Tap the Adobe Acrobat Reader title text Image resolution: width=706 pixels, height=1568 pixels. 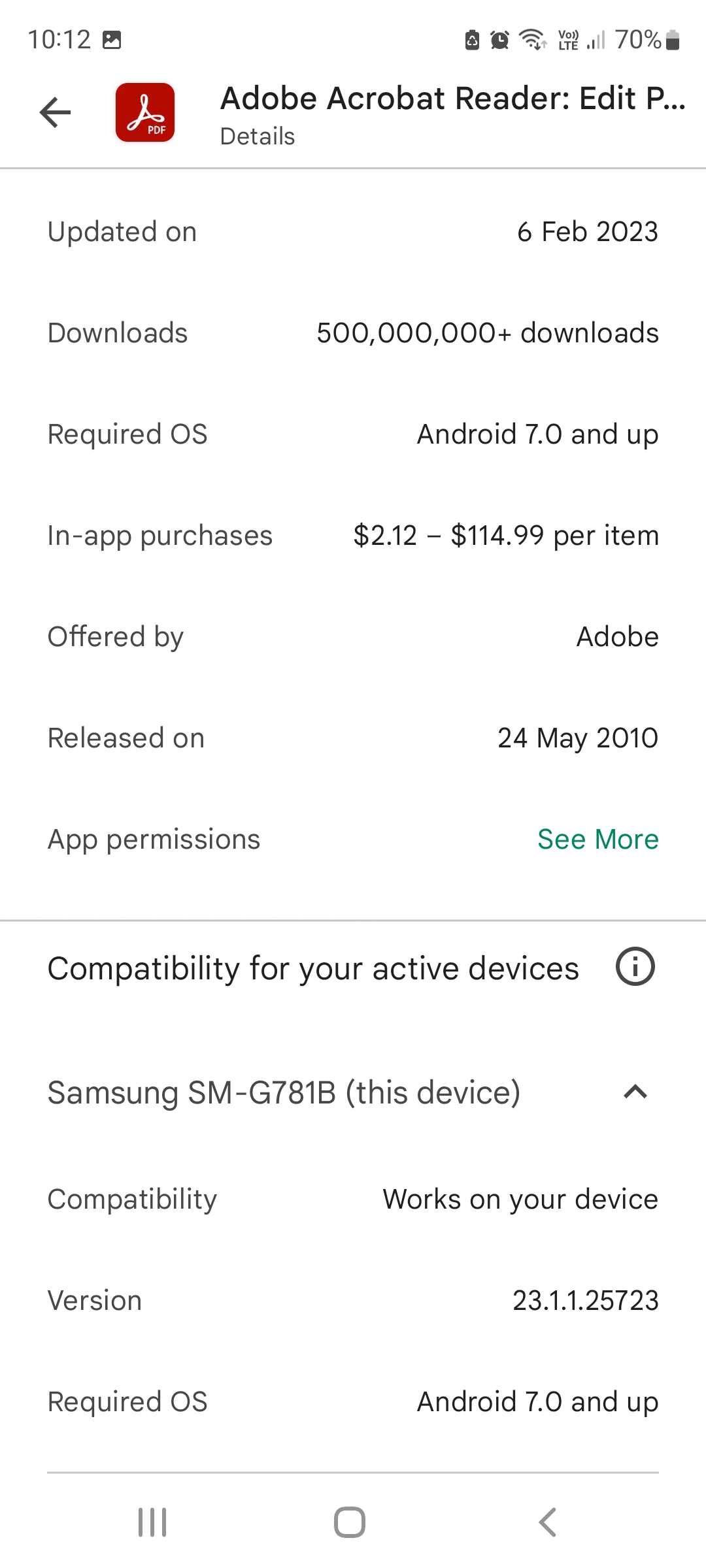(x=452, y=99)
